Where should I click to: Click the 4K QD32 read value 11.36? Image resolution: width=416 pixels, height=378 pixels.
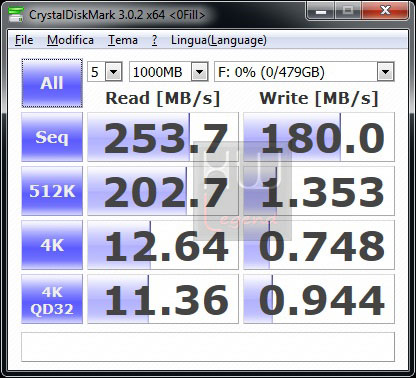pyautogui.click(x=163, y=299)
